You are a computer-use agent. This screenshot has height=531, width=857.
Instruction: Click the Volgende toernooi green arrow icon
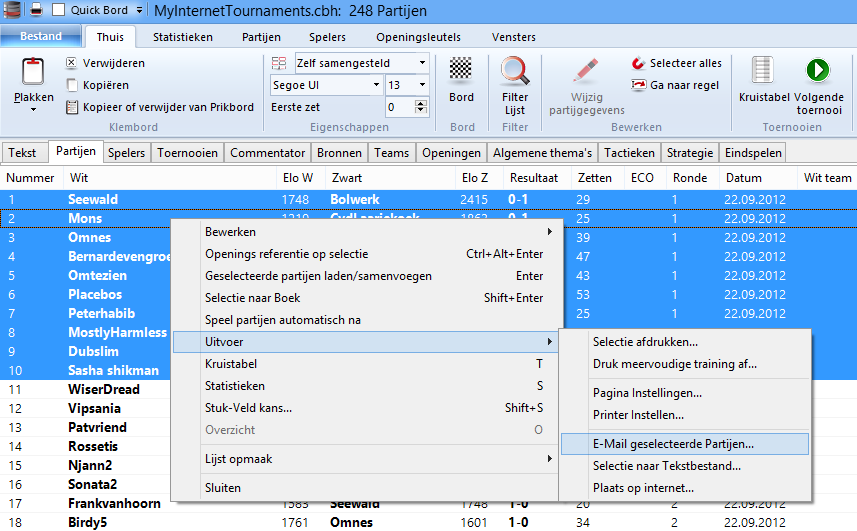coord(818,70)
